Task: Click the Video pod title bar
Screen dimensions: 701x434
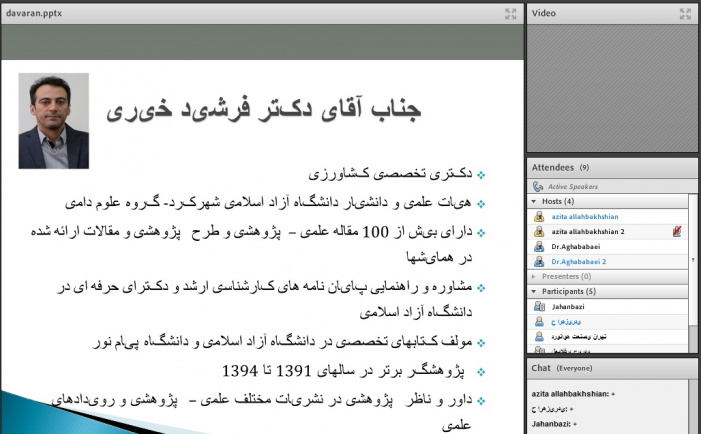Action: point(600,13)
